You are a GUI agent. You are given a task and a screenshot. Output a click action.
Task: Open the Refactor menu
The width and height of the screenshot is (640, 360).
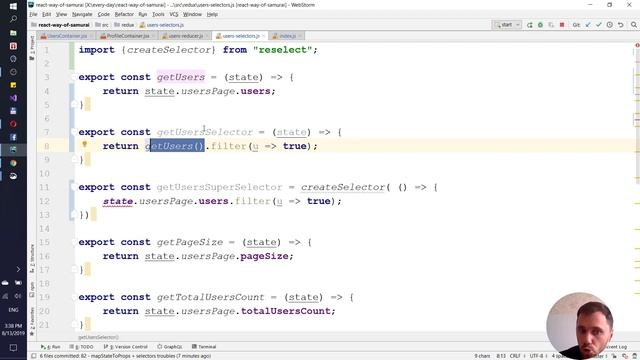(124, 14)
